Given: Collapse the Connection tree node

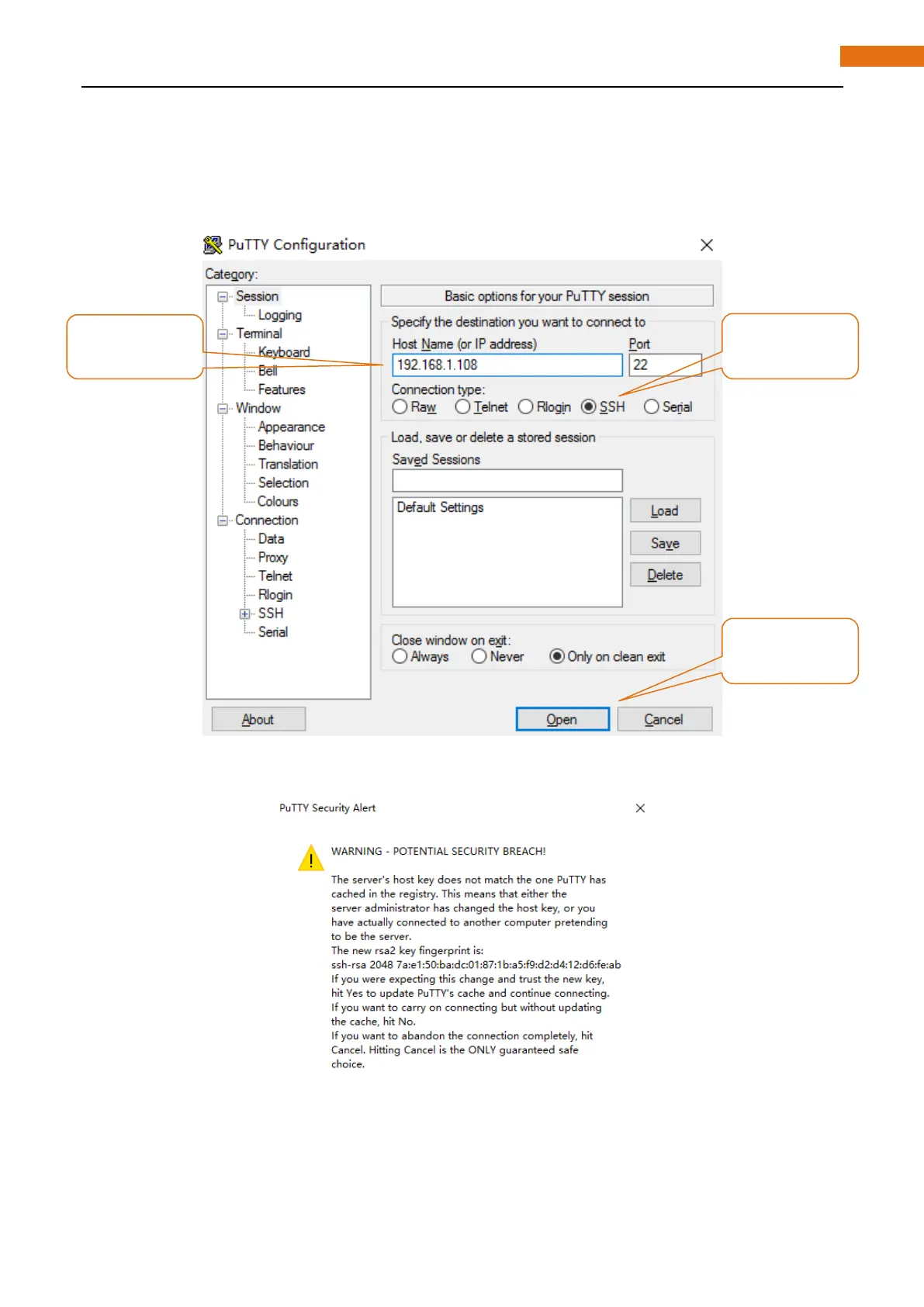Looking at the screenshot, I should pyautogui.click(x=223, y=520).
